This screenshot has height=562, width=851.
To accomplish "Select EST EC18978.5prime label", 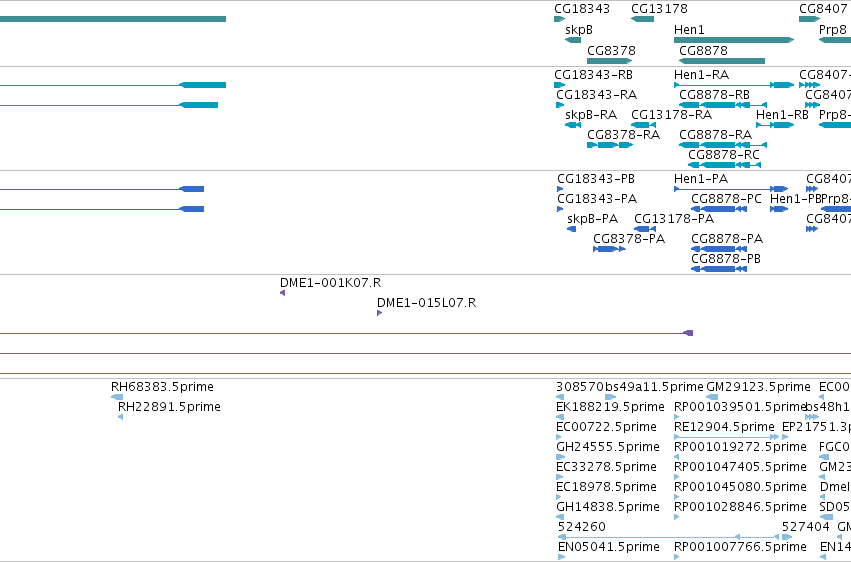I will [x=606, y=487].
